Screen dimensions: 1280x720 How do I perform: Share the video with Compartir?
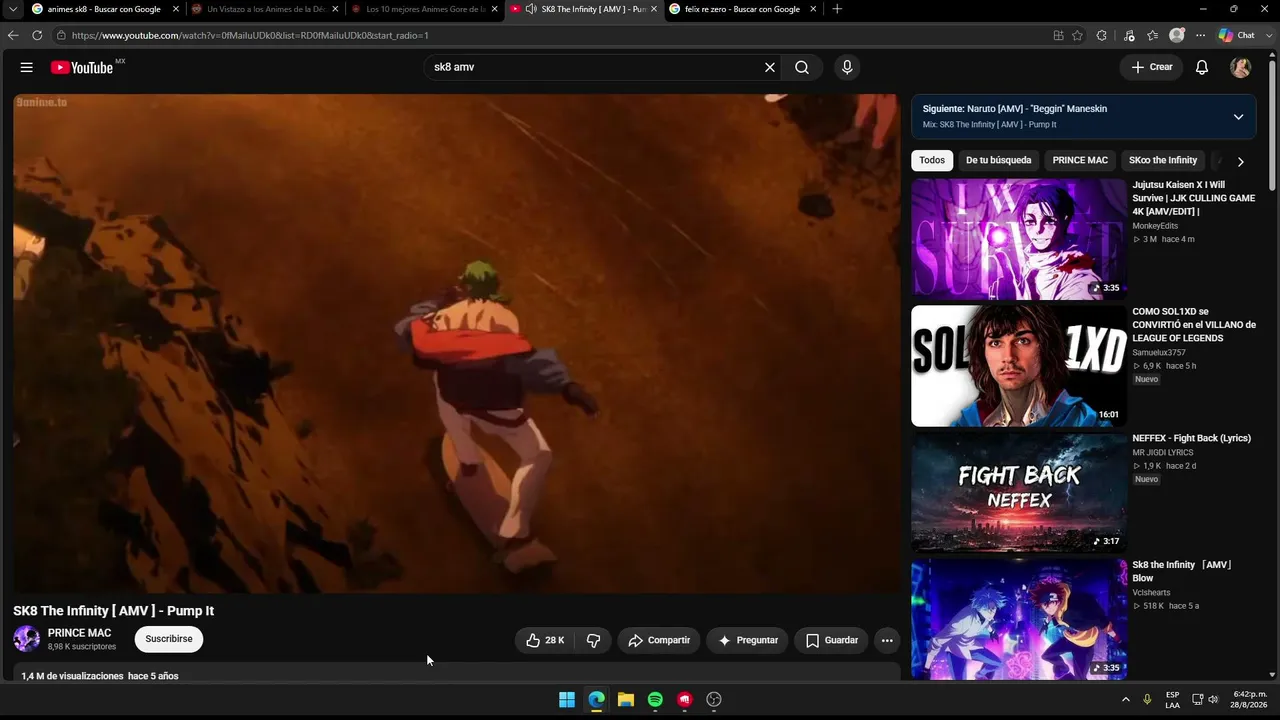pos(659,640)
